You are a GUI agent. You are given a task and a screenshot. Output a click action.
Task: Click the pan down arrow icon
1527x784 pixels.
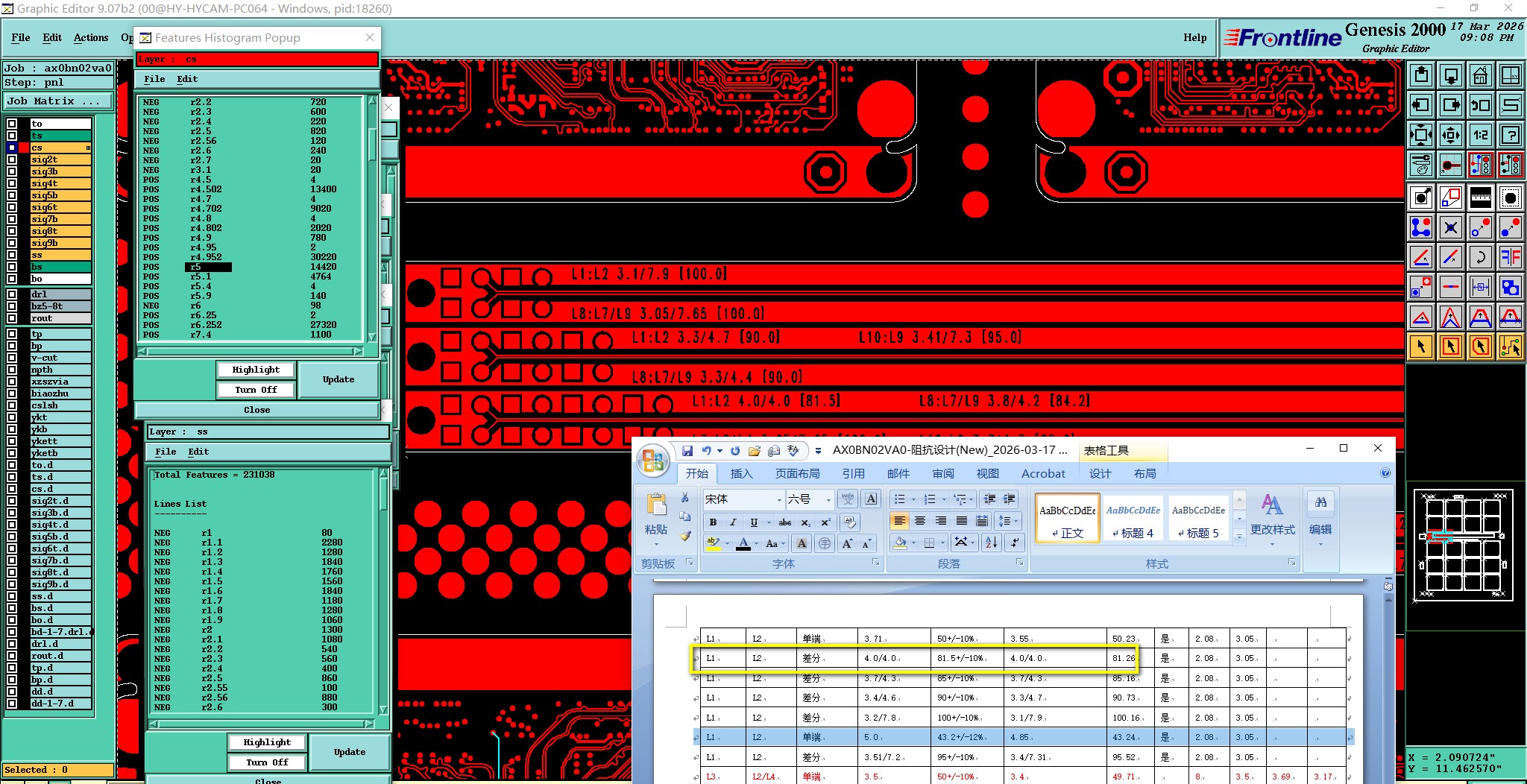click(1451, 75)
